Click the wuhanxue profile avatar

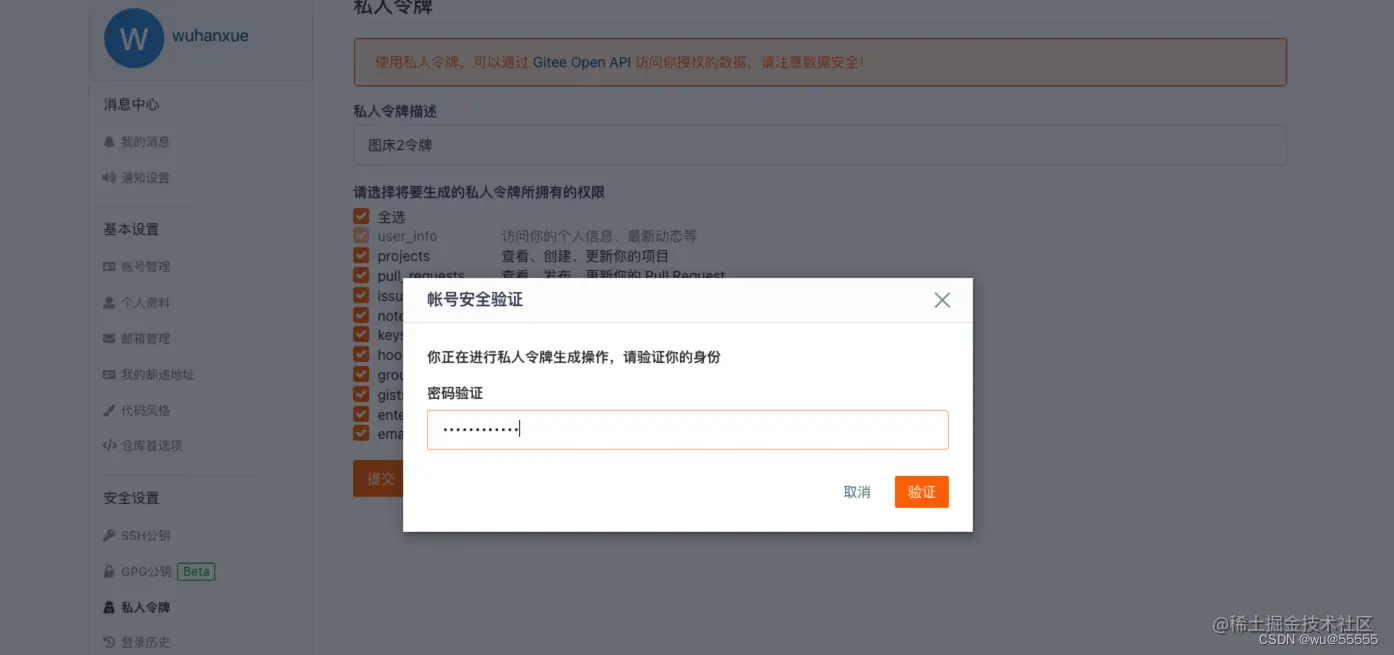click(134, 38)
